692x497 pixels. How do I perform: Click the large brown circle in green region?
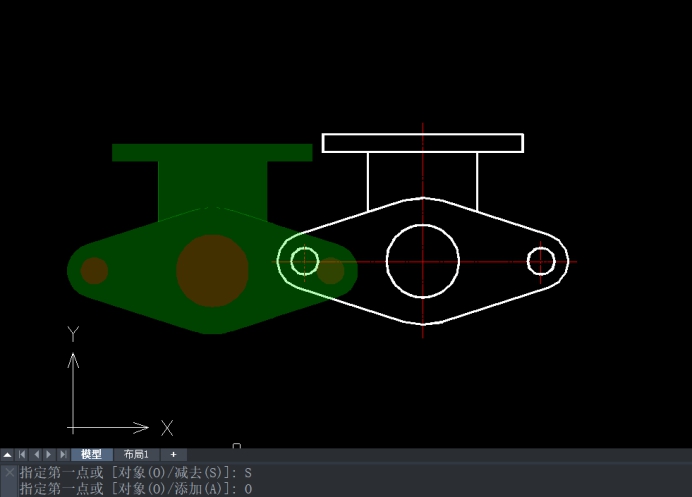point(212,270)
